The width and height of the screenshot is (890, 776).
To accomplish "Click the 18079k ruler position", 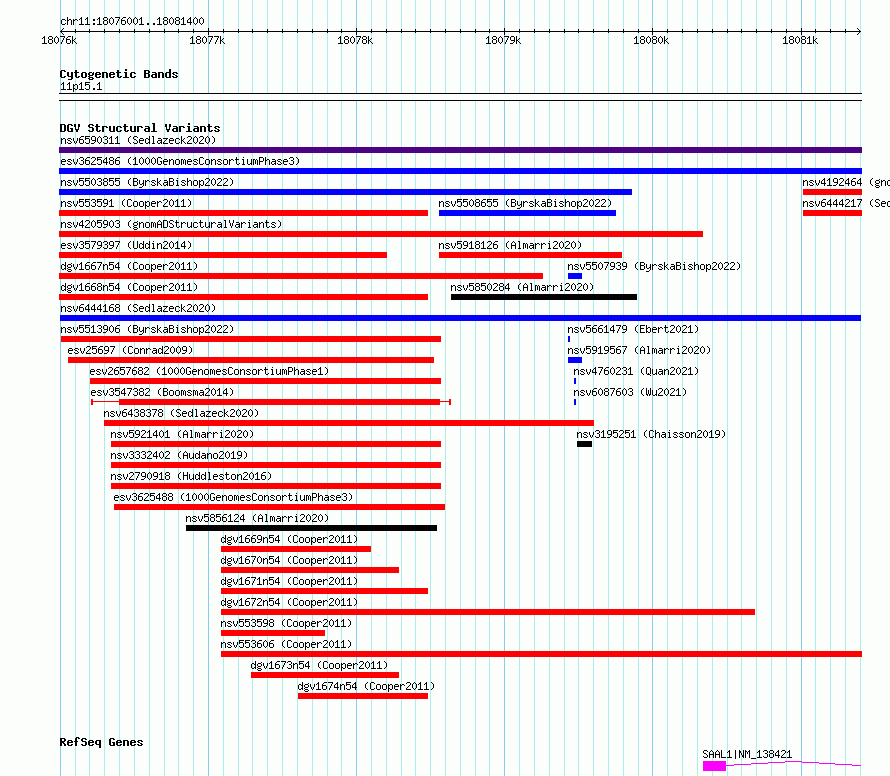I will tap(503, 40).
